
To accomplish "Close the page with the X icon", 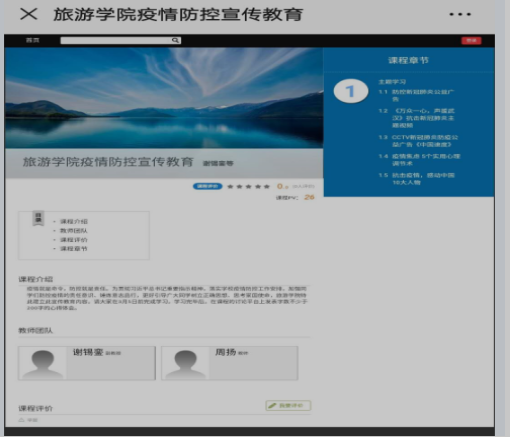I will (x=29, y=14).
